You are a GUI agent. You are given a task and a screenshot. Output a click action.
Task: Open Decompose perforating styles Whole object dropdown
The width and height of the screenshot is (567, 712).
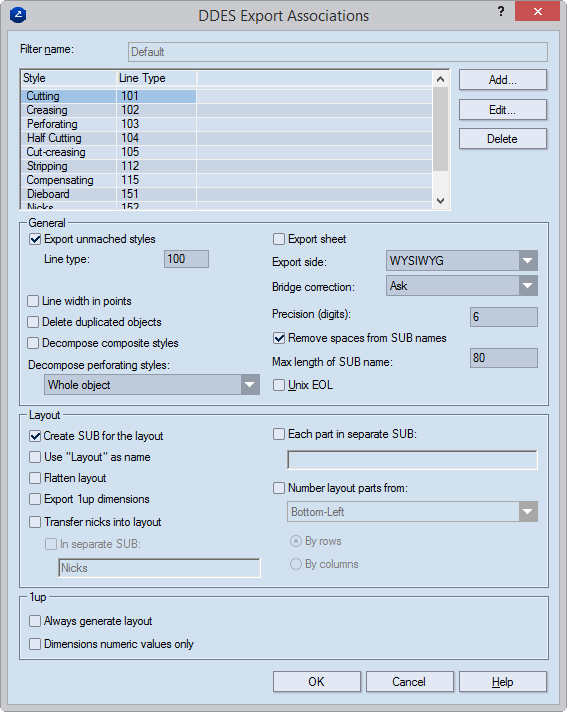click(152, 385)
